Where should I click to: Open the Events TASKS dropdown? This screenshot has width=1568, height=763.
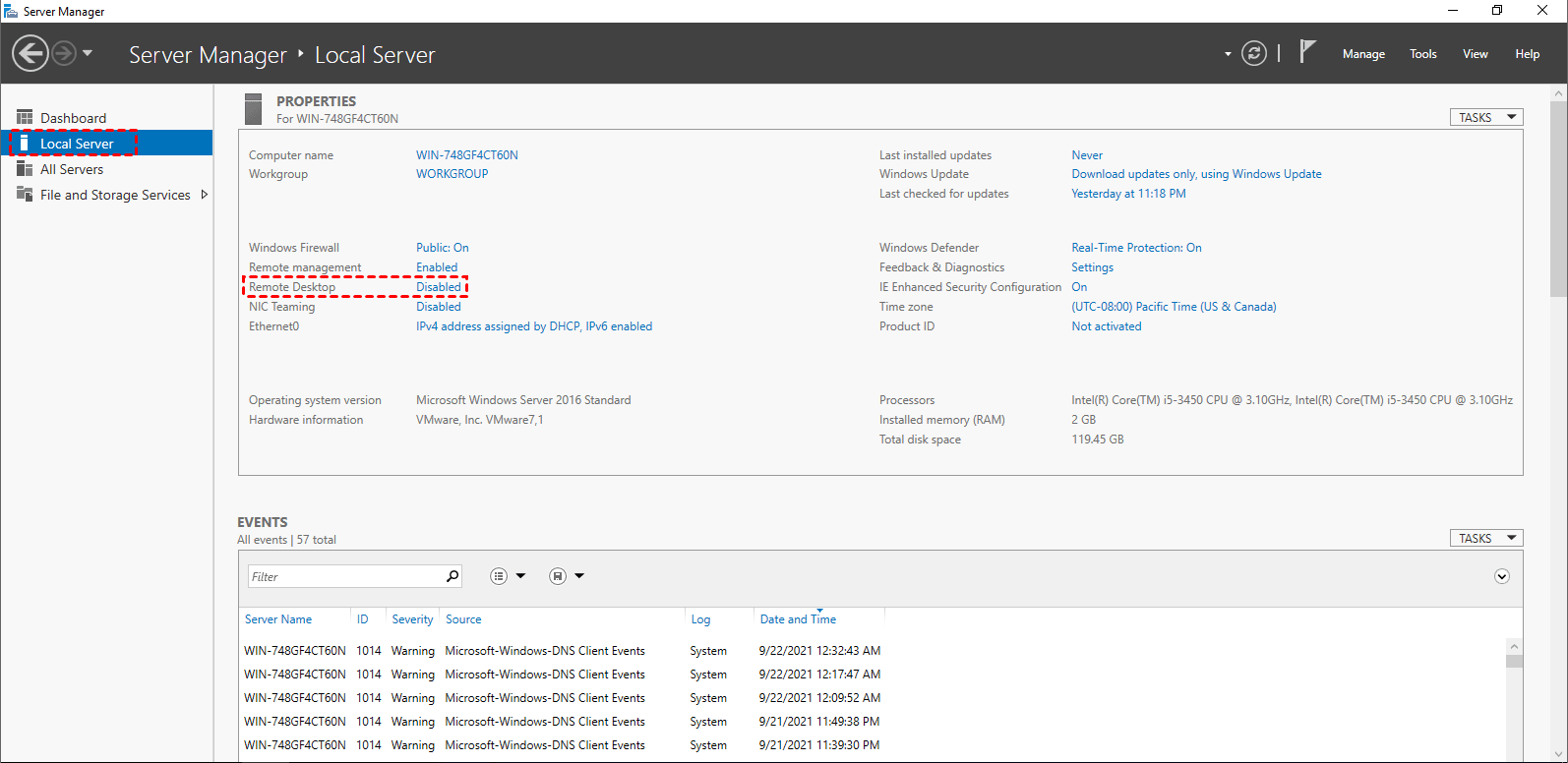pos(1485,538)
